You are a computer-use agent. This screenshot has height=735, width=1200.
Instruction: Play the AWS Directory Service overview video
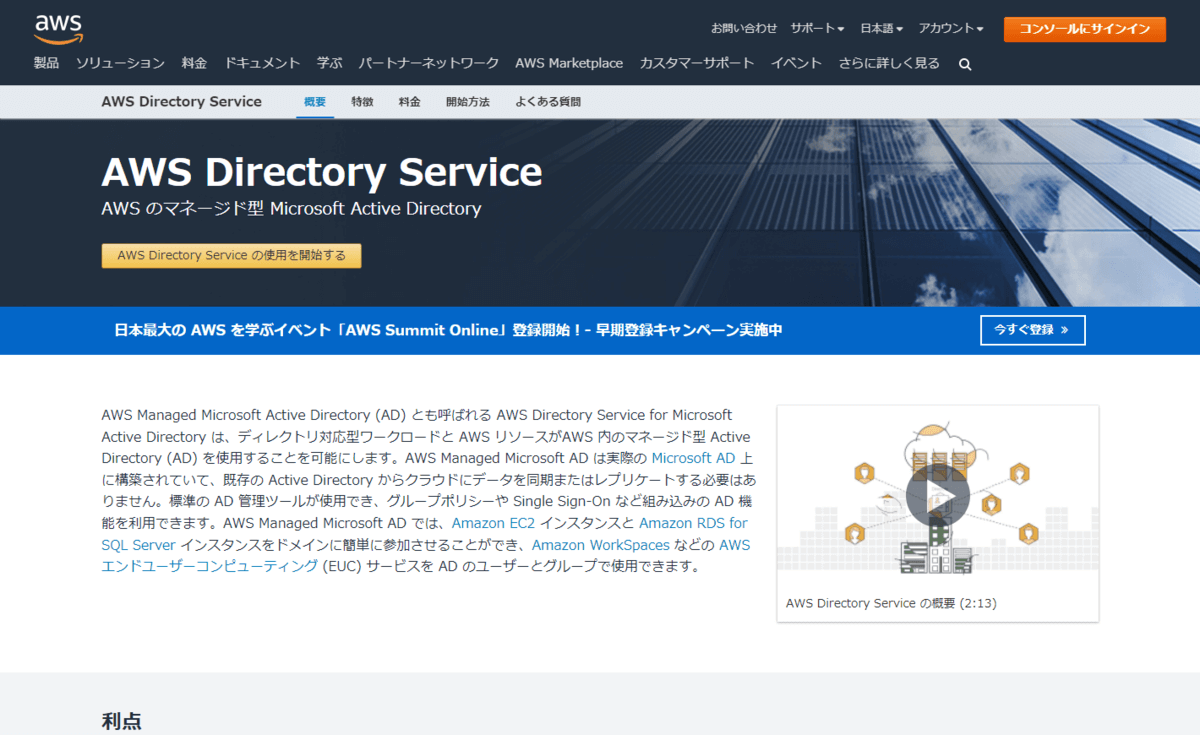point(937,495)
